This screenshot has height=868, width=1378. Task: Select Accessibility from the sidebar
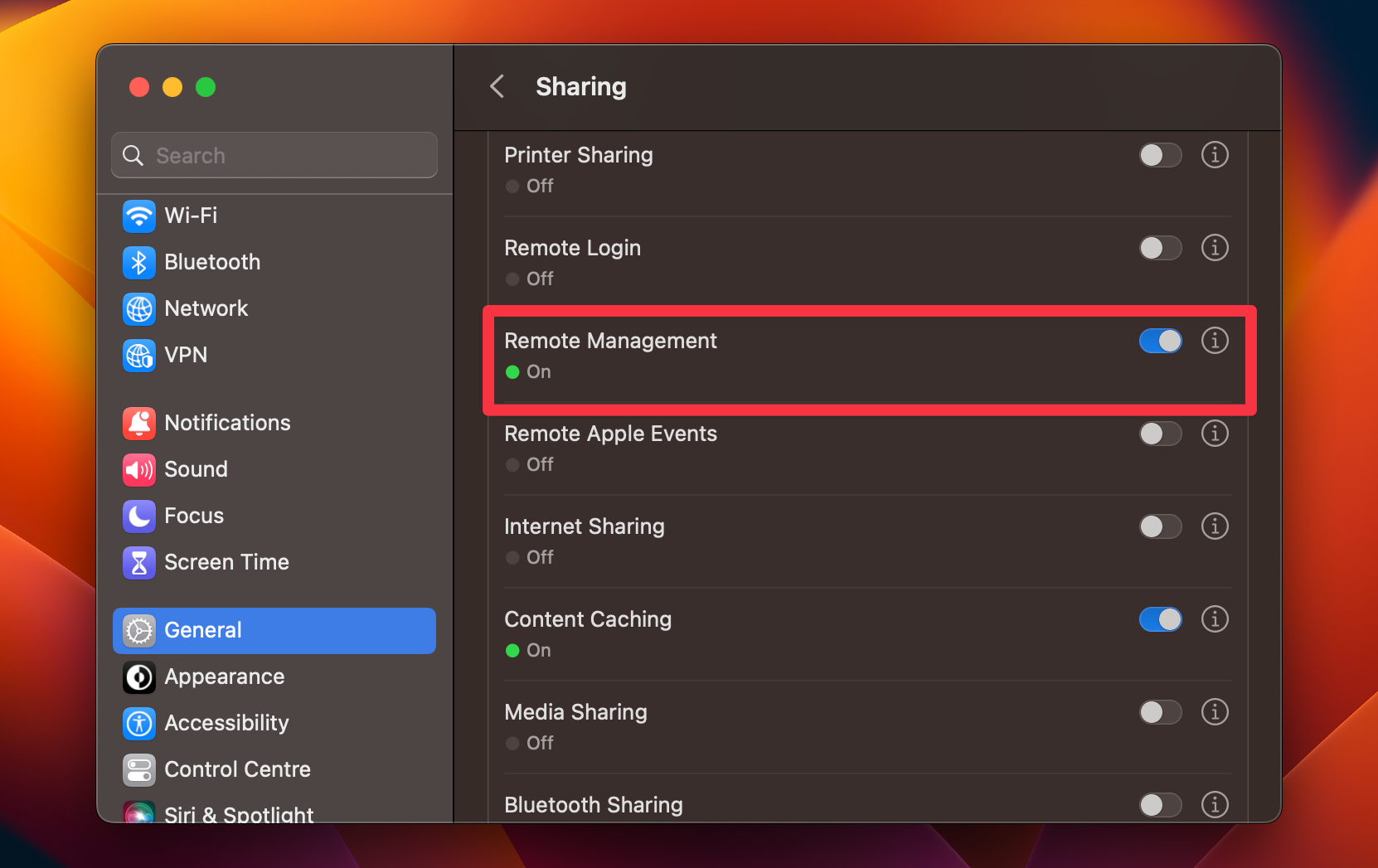point(226,723)
